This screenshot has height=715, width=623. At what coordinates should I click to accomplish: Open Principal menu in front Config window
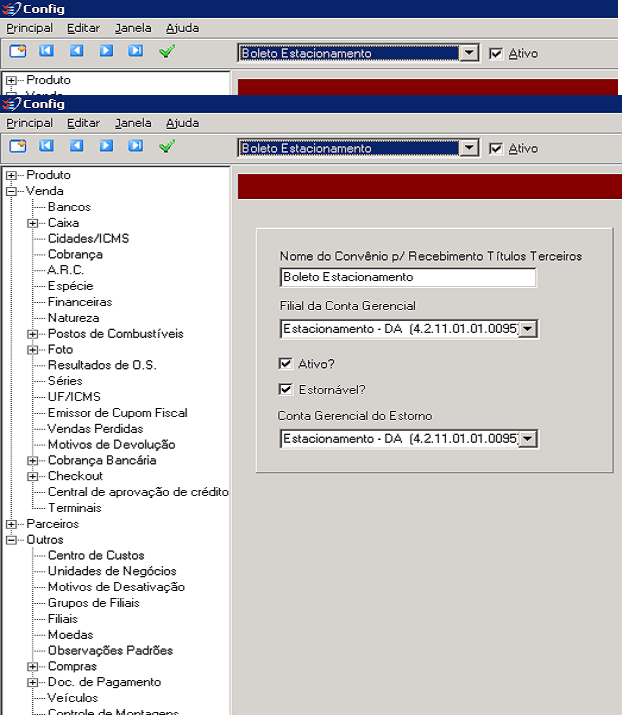point(30,123)
